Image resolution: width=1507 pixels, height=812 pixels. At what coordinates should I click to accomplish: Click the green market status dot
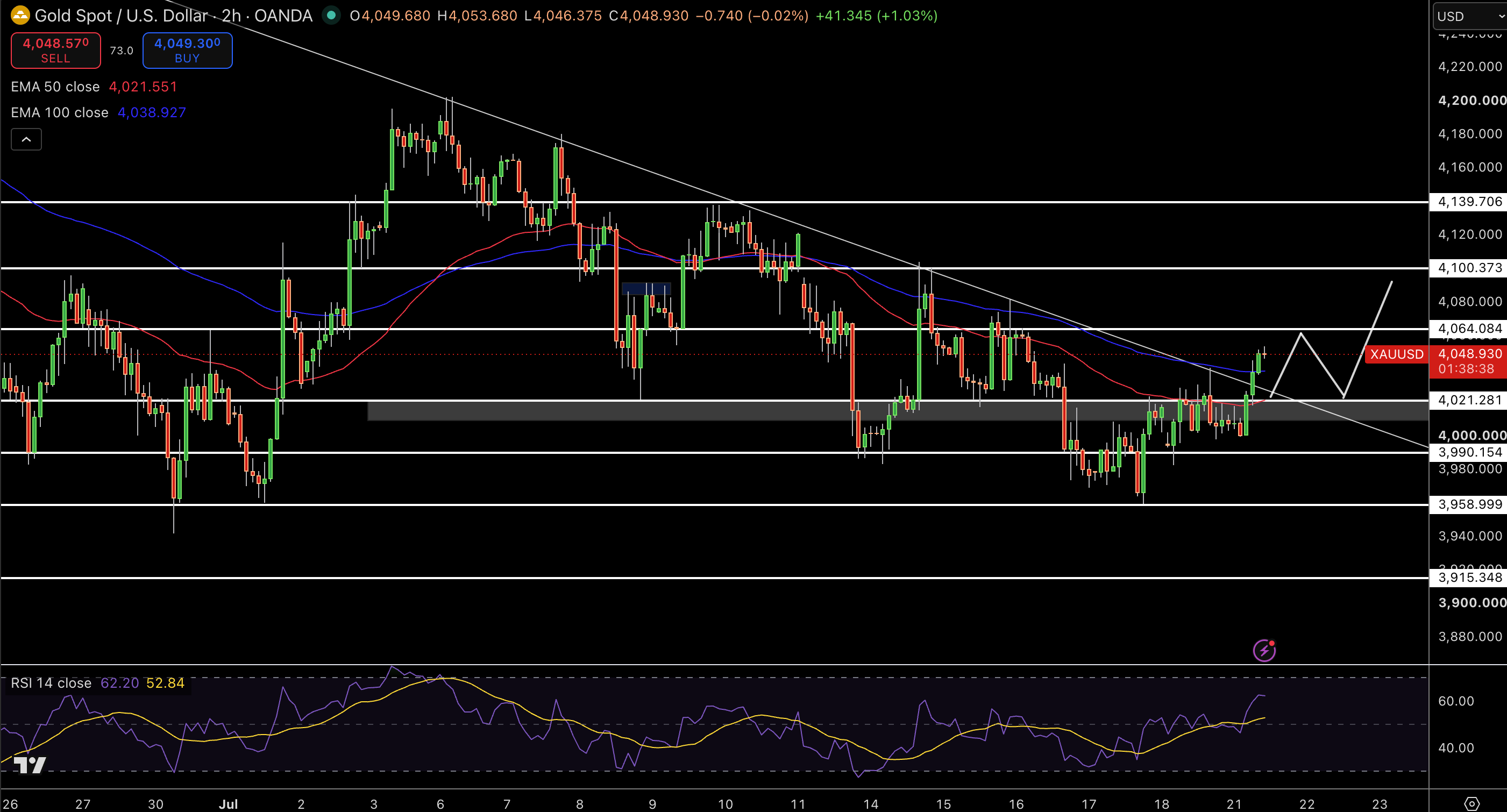point(331,15)
